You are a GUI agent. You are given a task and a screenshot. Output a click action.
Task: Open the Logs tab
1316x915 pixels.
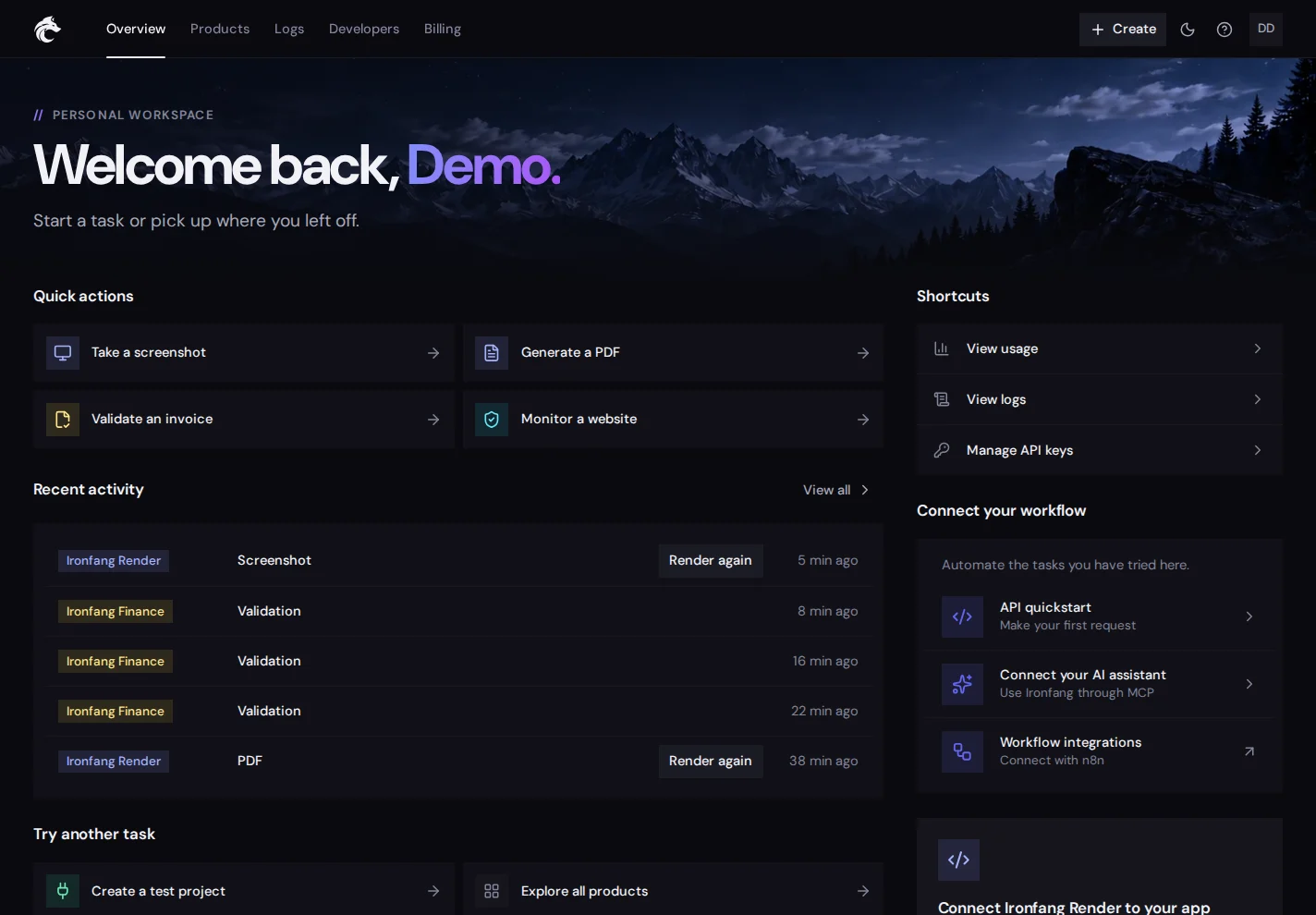(x=289, y=30)
